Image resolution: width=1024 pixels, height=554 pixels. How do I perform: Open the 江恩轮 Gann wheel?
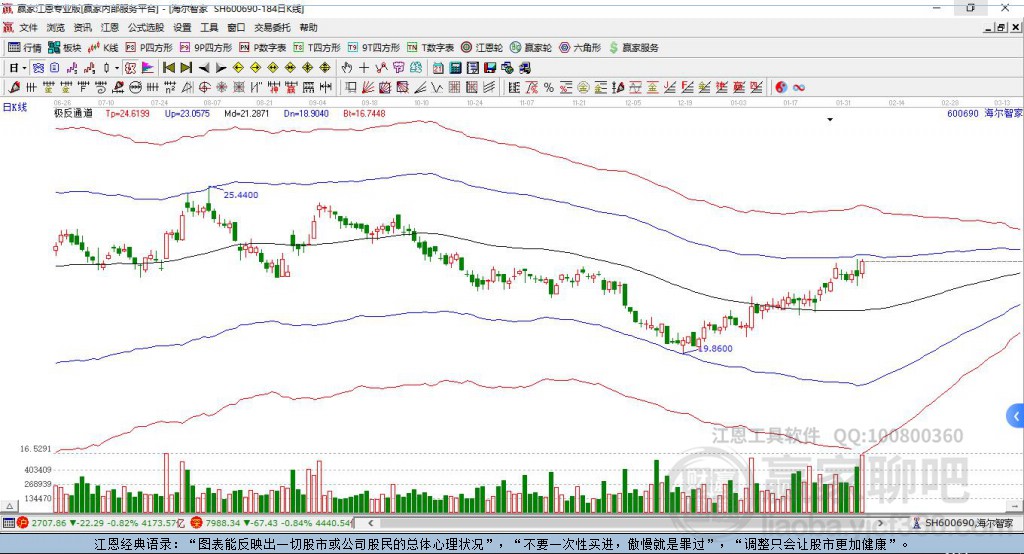[482, 48]
